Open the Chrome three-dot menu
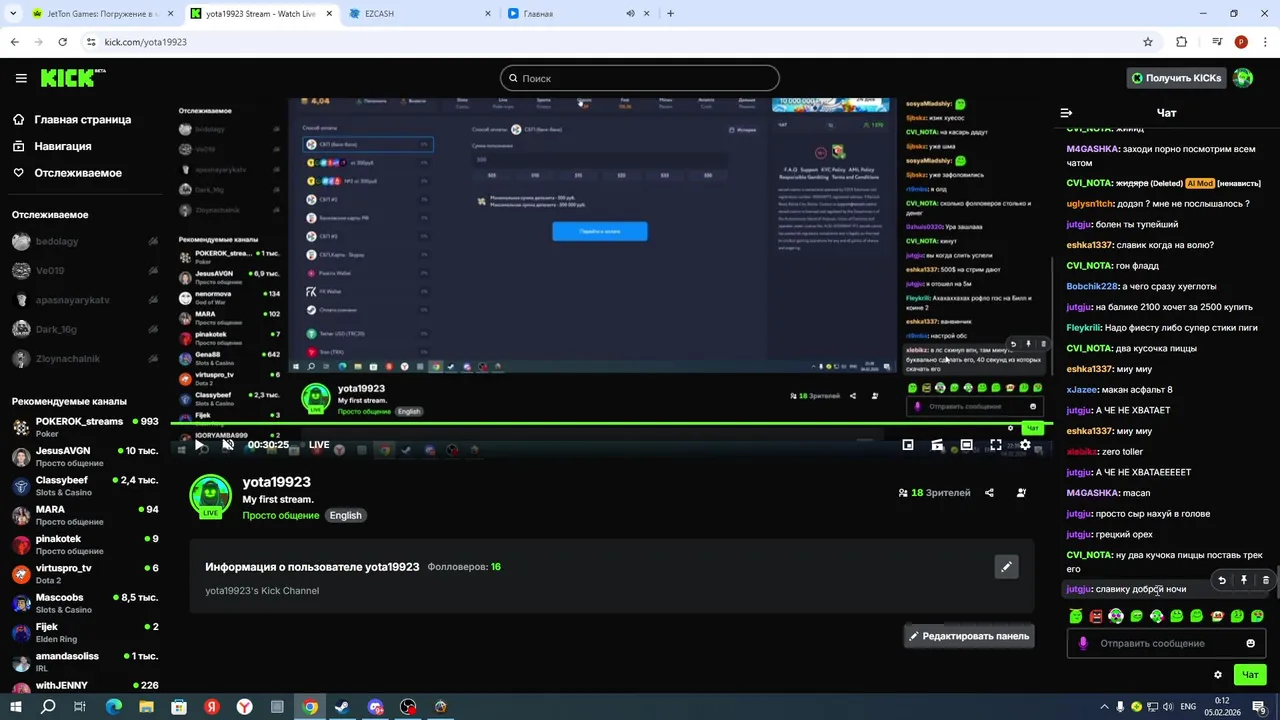This screenshot has width=1280, height=720. [x=1264, y=42]
